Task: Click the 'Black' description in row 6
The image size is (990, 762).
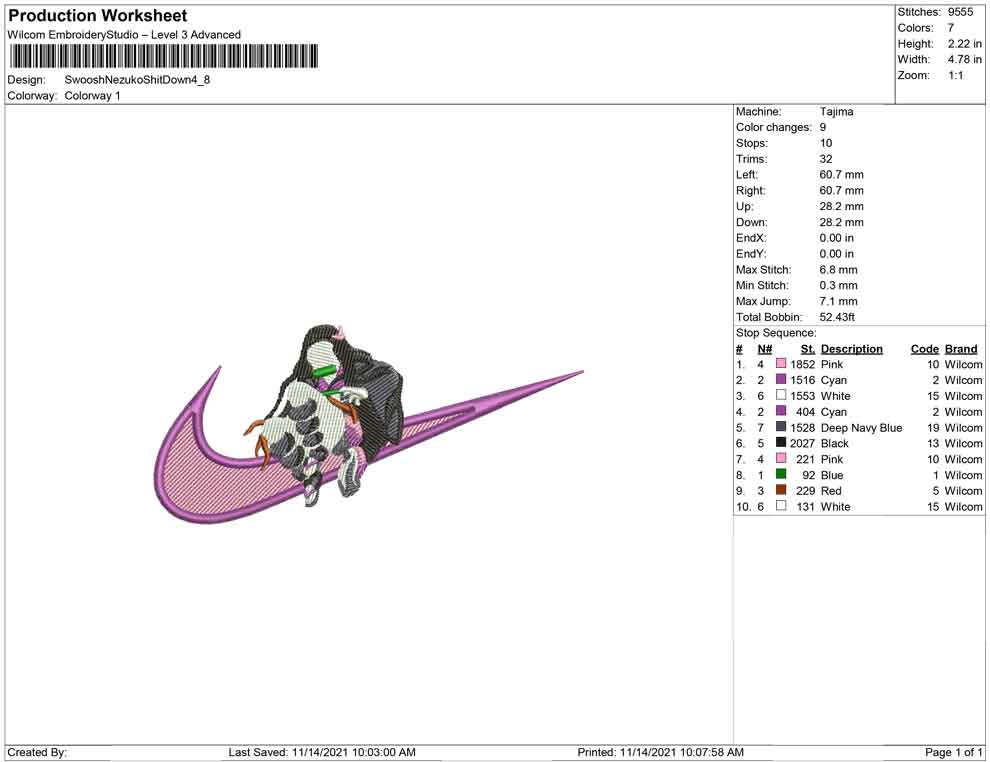Action: (x=835, y=443)
